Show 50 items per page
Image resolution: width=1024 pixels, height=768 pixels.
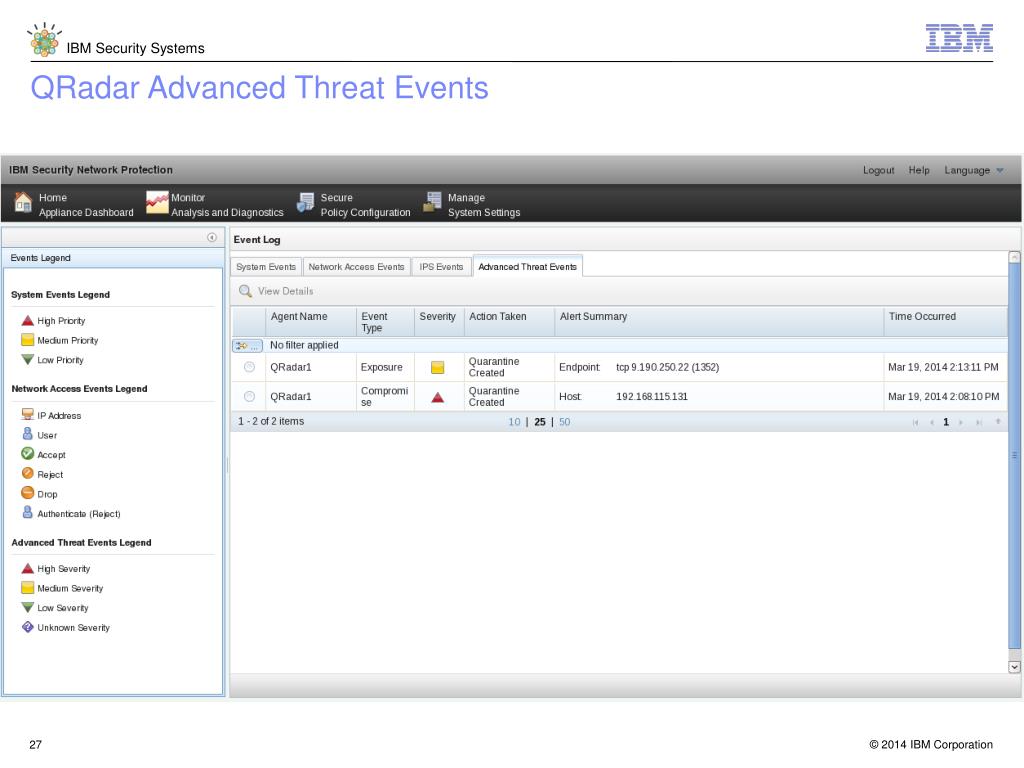[x=564, y=422]
